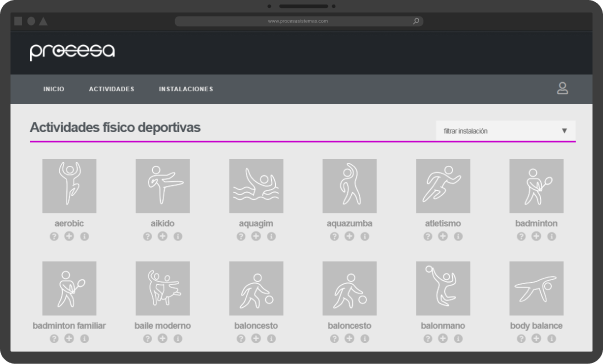Click the question mark icon under atletismo
The width and height of the screenshot is (603, 364).
tap(428, 236)
